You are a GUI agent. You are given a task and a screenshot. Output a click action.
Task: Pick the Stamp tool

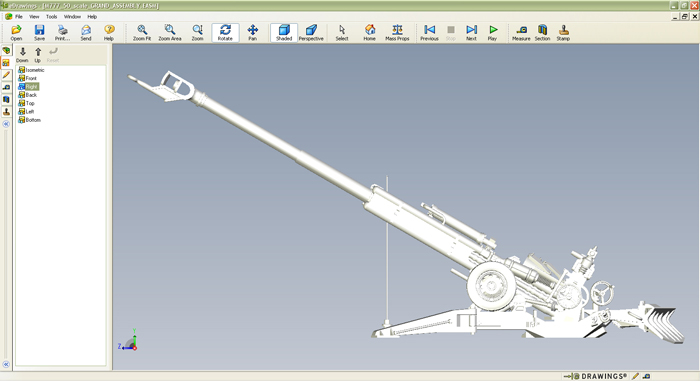coord(563,33)
